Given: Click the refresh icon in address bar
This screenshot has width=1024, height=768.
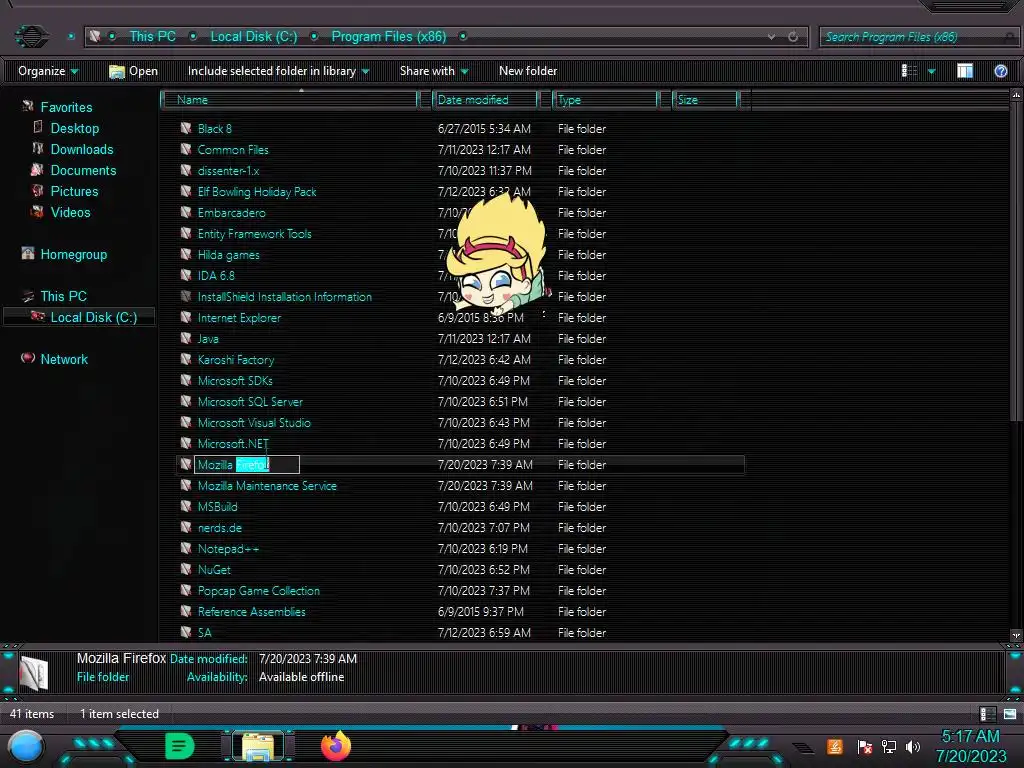Looking at the screenshot, I should pos(793,37).
